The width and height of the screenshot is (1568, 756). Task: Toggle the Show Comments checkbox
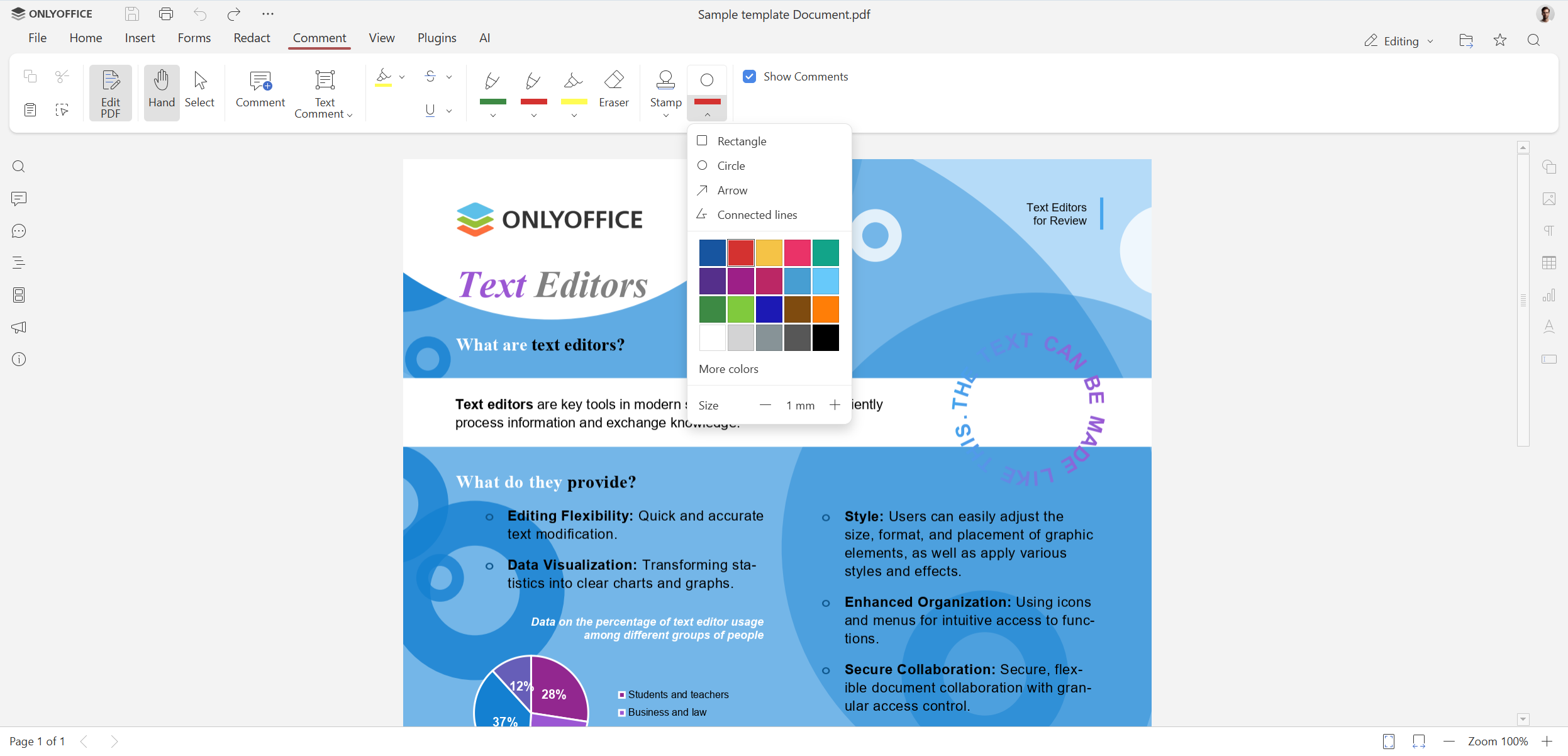tap(749, 77)
